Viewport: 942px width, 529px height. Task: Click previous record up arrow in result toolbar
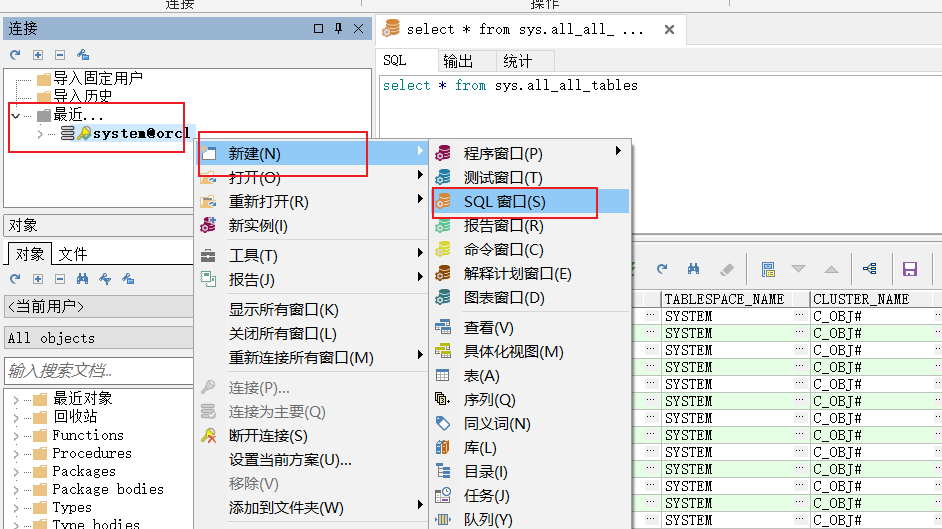[x=831, y=269]
